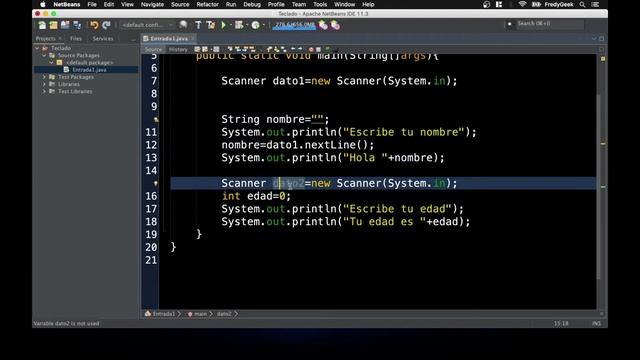Open the default config combo box

click(x=147, y=25)
